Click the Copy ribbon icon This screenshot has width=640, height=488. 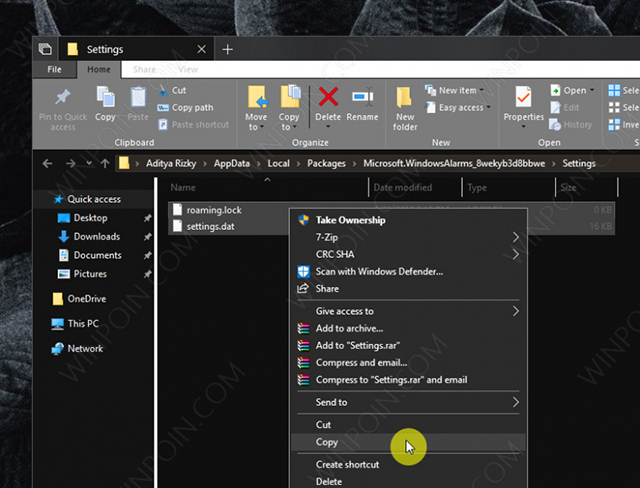point(105,97)
